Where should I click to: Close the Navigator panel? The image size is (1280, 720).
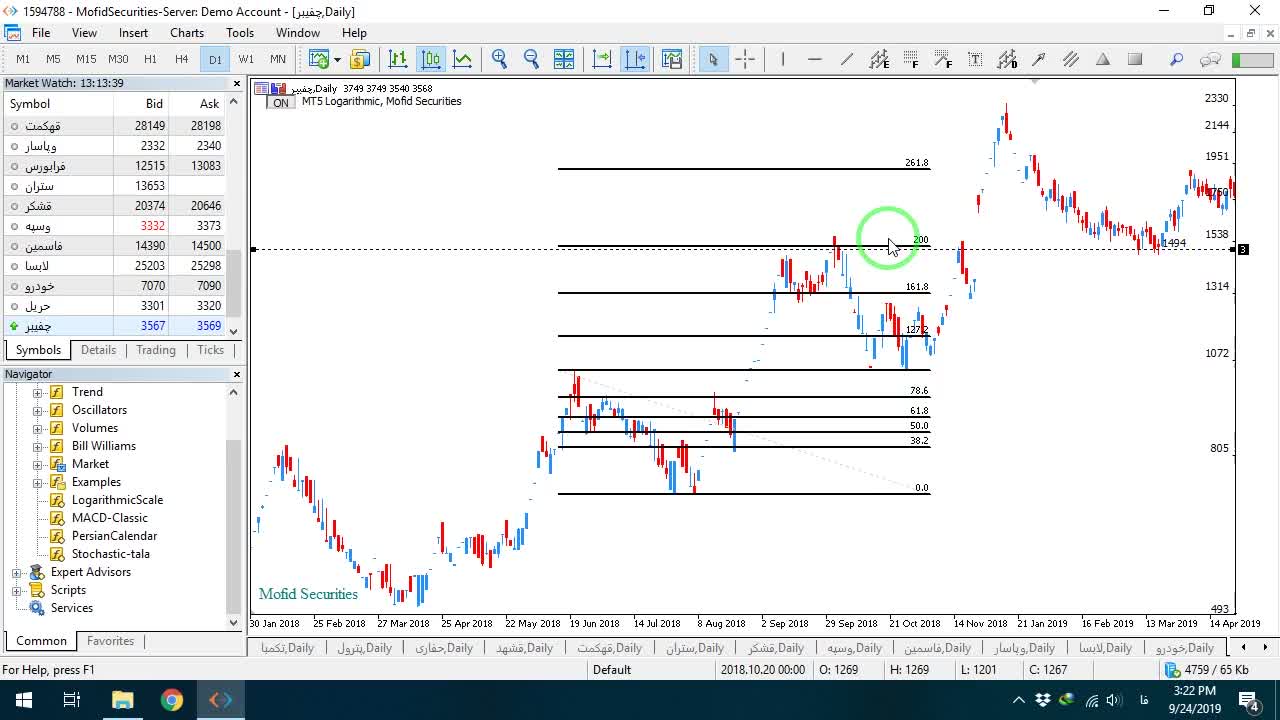(237, 374)
